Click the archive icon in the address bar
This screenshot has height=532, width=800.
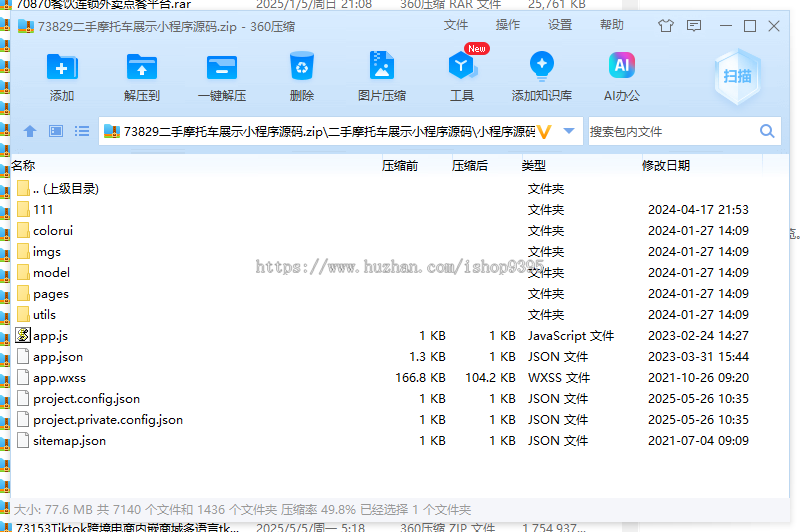coord(112,132)
